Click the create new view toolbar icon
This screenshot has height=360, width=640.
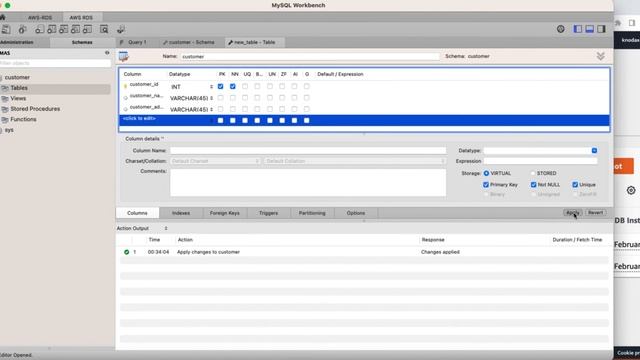(x=64, y=29)
